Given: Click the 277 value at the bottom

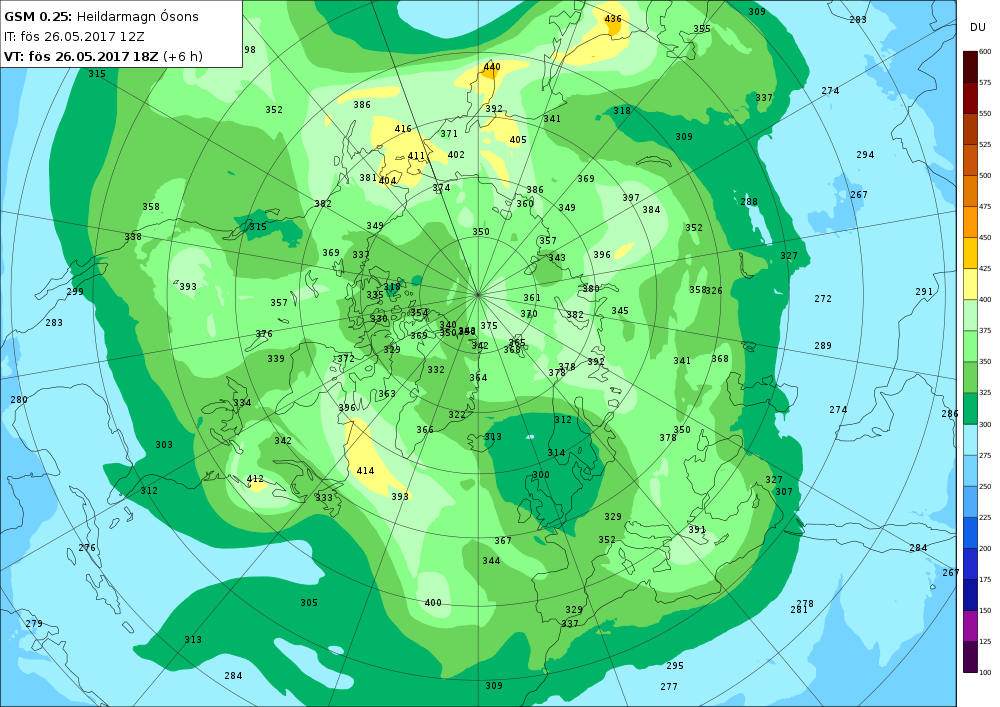Looking at the screenshot, I should pyautogui.click(x=669, y=687).
